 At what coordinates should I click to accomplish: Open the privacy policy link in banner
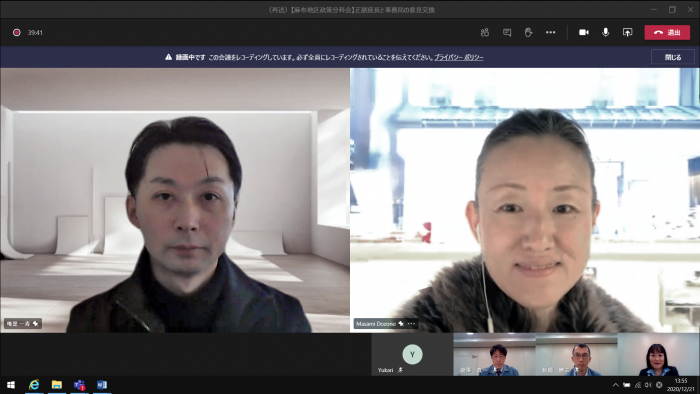click(x=458, y=57)
